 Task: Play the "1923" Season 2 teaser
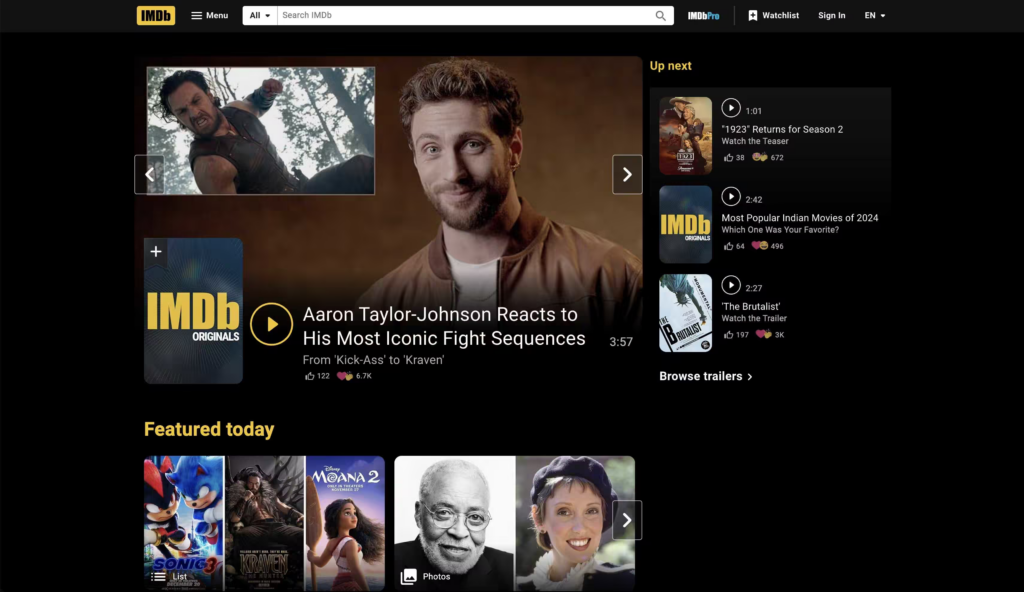click(x=731, y=108)
